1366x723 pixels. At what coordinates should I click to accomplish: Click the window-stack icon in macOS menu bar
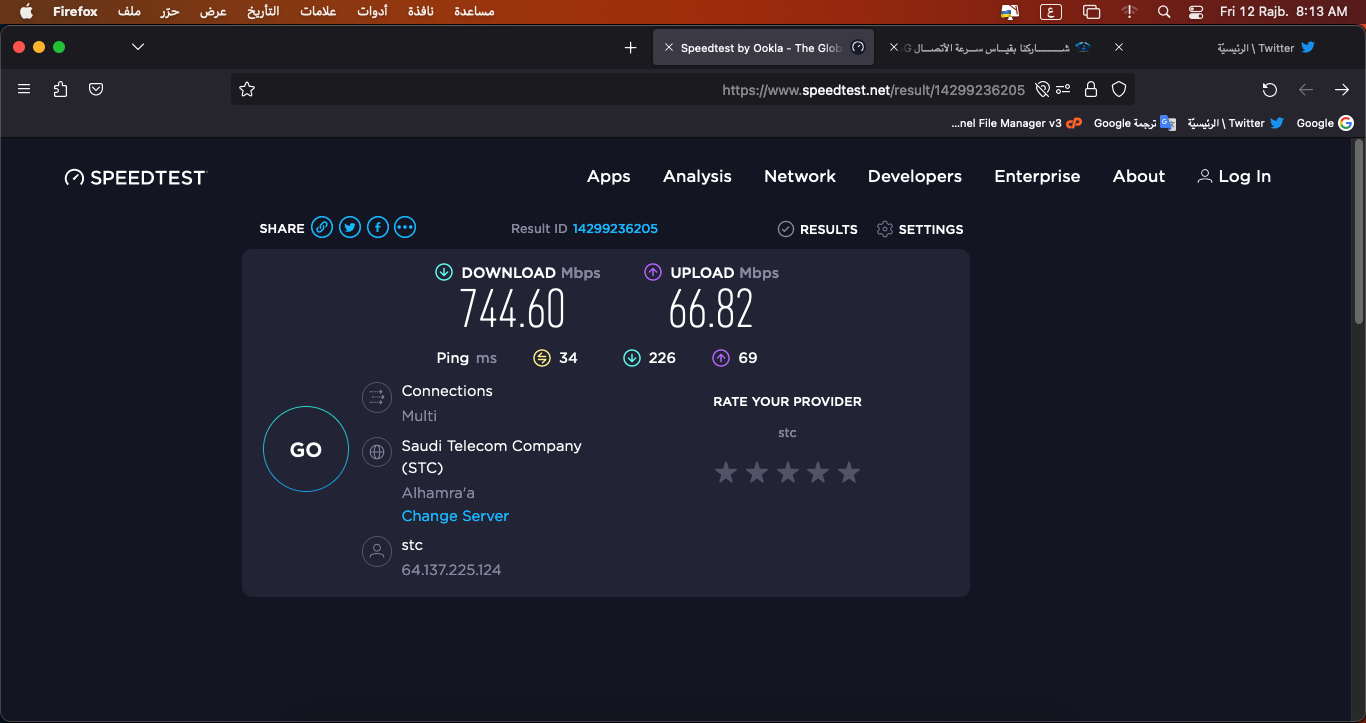(x=1091, y=12)
